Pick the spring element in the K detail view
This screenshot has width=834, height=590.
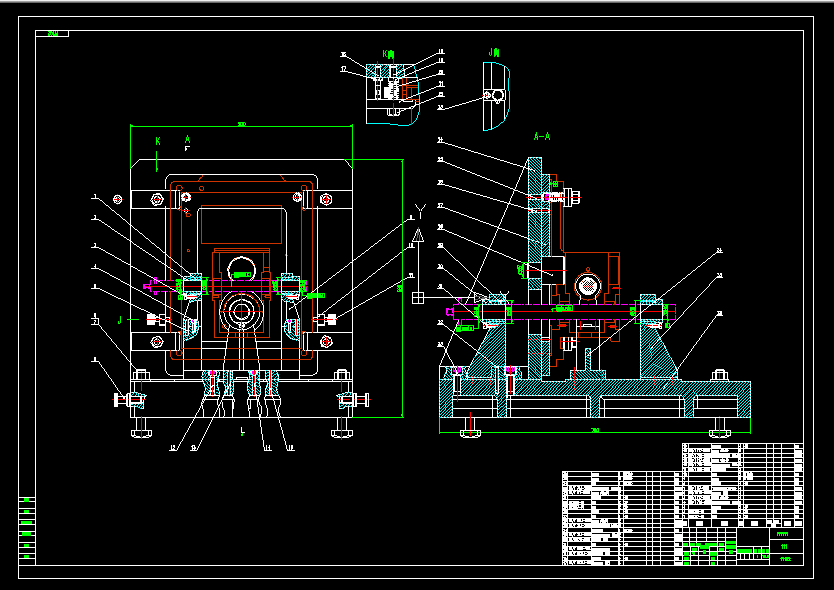[x=394, y=88]
